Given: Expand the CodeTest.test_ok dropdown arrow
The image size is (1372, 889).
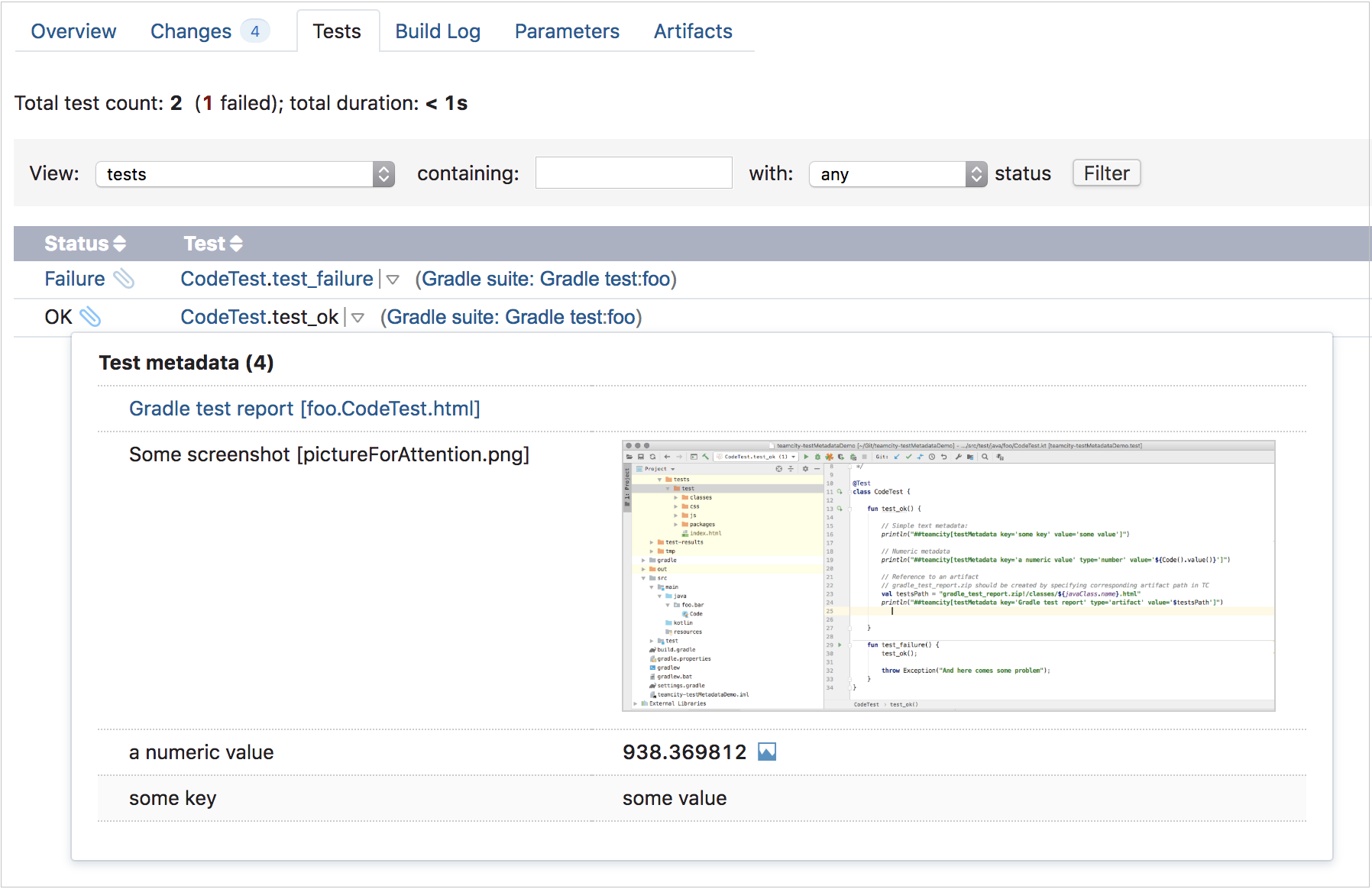Looking at the screenshot, I should [x=358, y=318].
